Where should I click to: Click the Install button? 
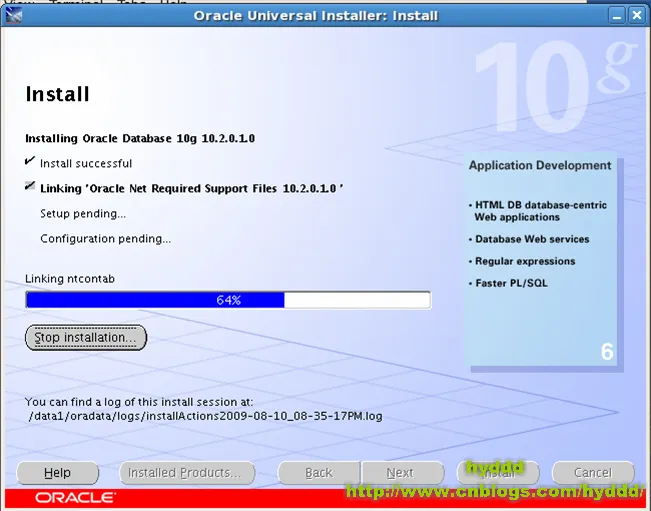[x=498, y=473]
